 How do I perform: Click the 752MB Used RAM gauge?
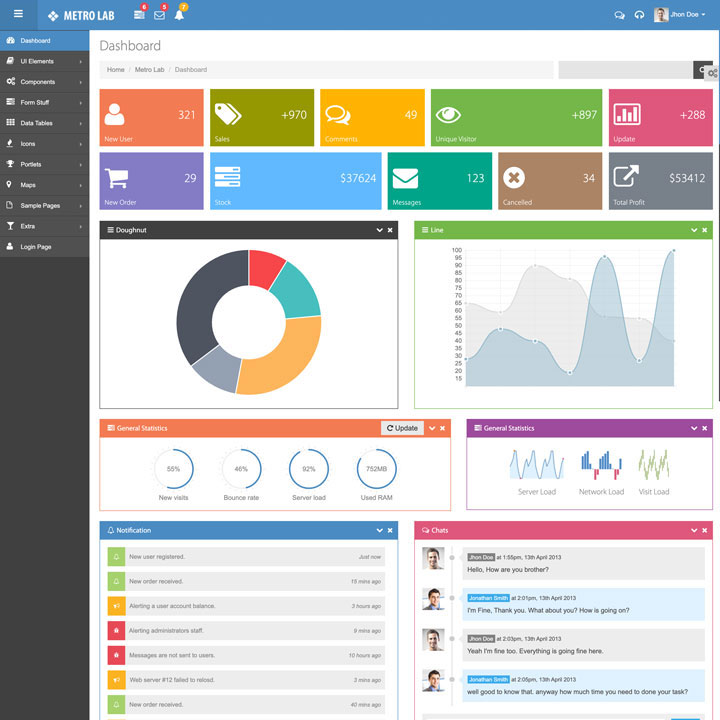coord(377,469)
